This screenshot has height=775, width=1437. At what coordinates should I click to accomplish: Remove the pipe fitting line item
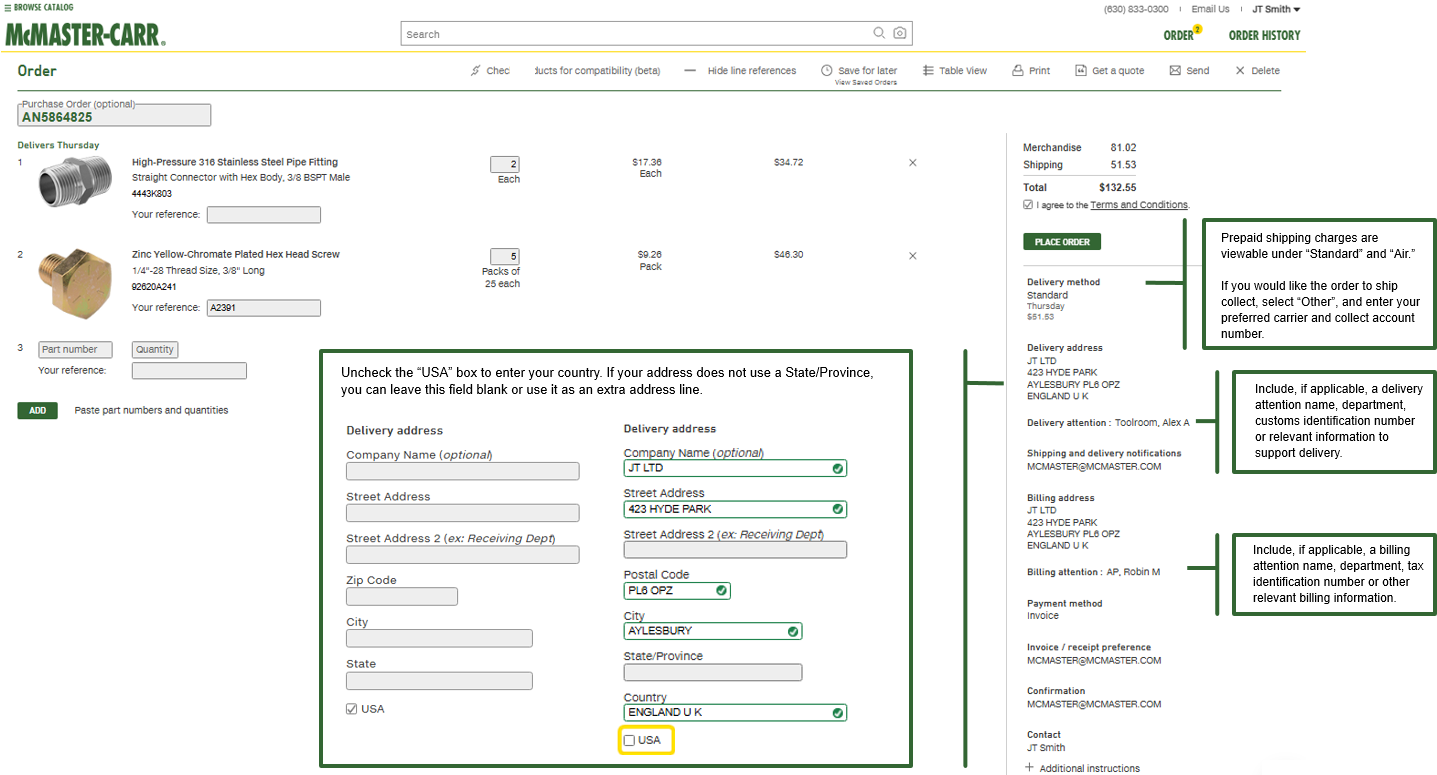click(912, 162)
